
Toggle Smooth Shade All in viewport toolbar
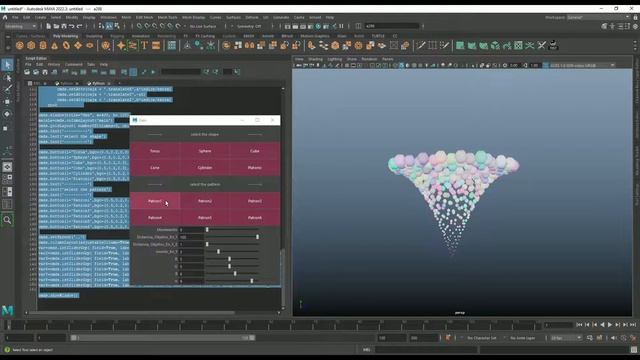point(401,65)
